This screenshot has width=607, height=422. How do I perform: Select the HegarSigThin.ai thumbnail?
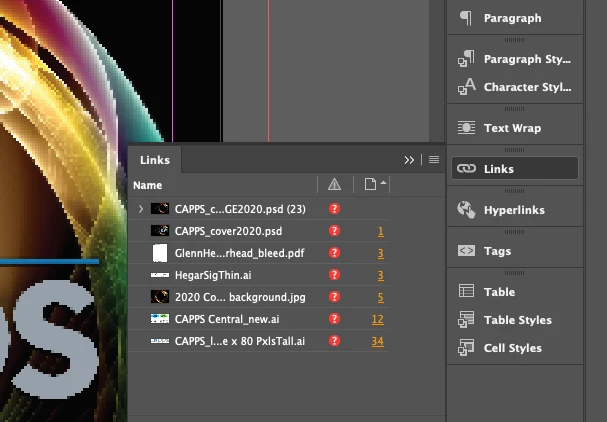[x=160, y=275]
